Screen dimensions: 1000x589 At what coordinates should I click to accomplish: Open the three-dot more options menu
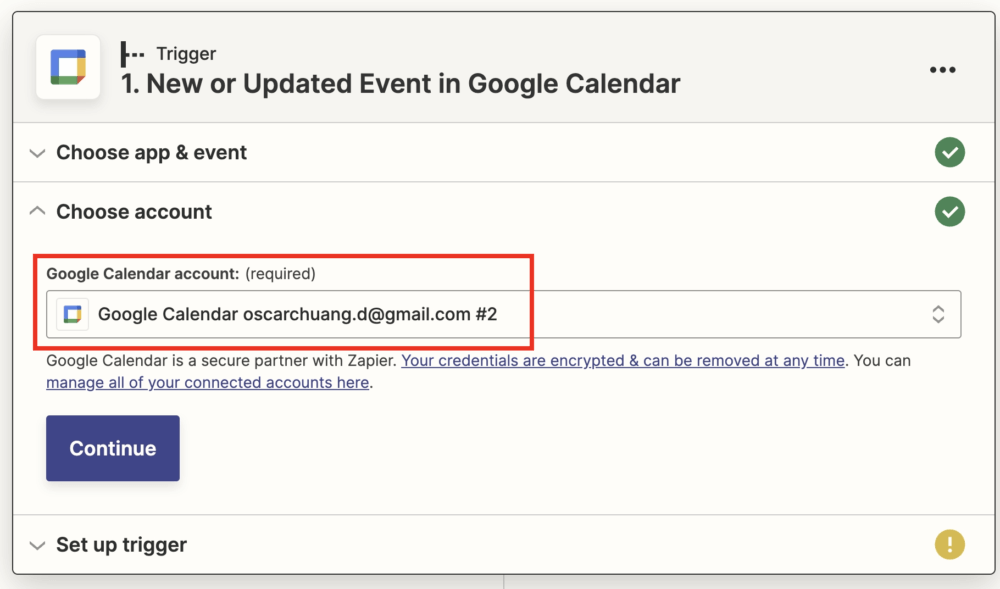943,69
